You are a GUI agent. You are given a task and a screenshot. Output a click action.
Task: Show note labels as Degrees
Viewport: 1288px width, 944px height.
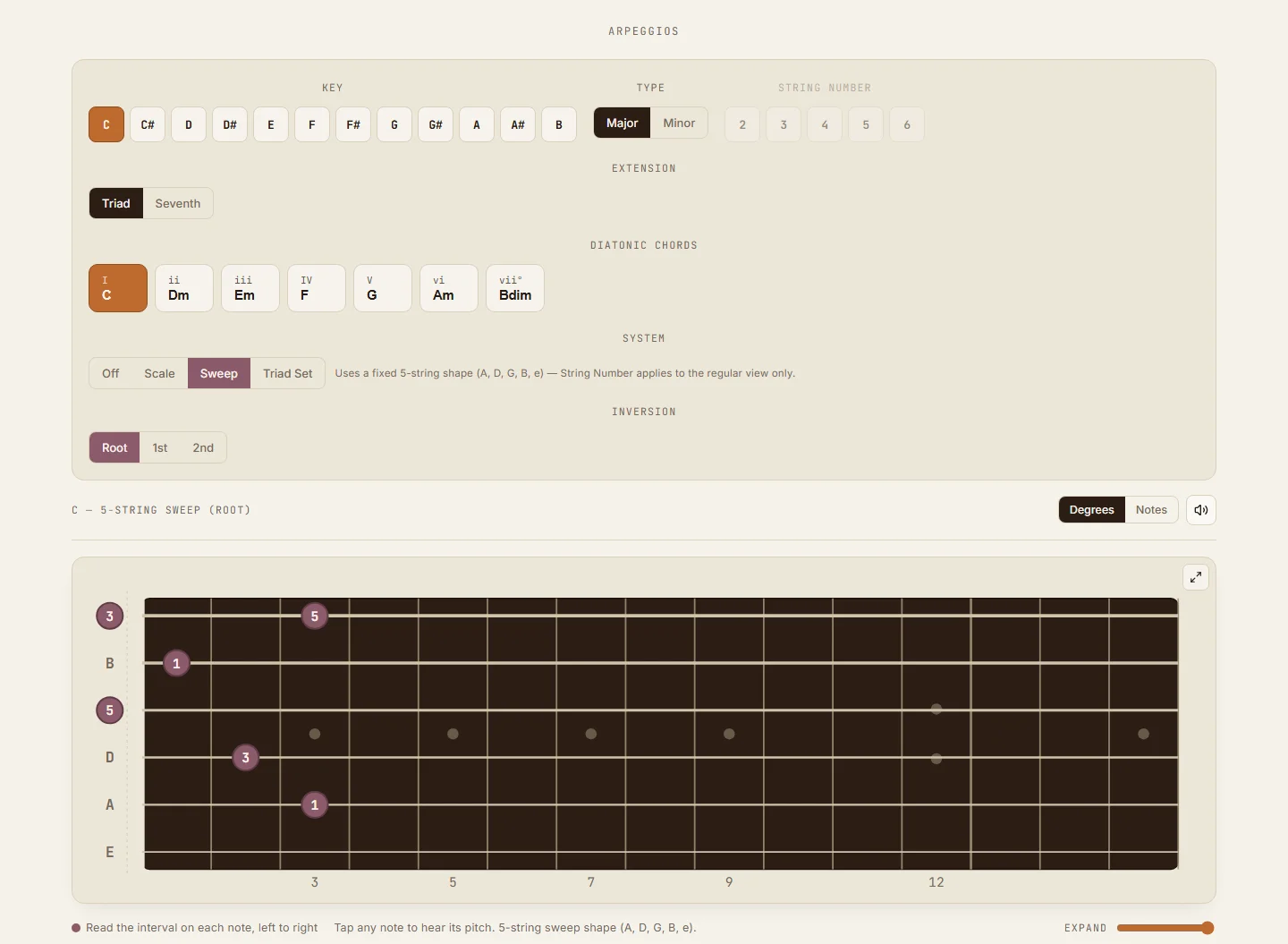(1092, 510)
